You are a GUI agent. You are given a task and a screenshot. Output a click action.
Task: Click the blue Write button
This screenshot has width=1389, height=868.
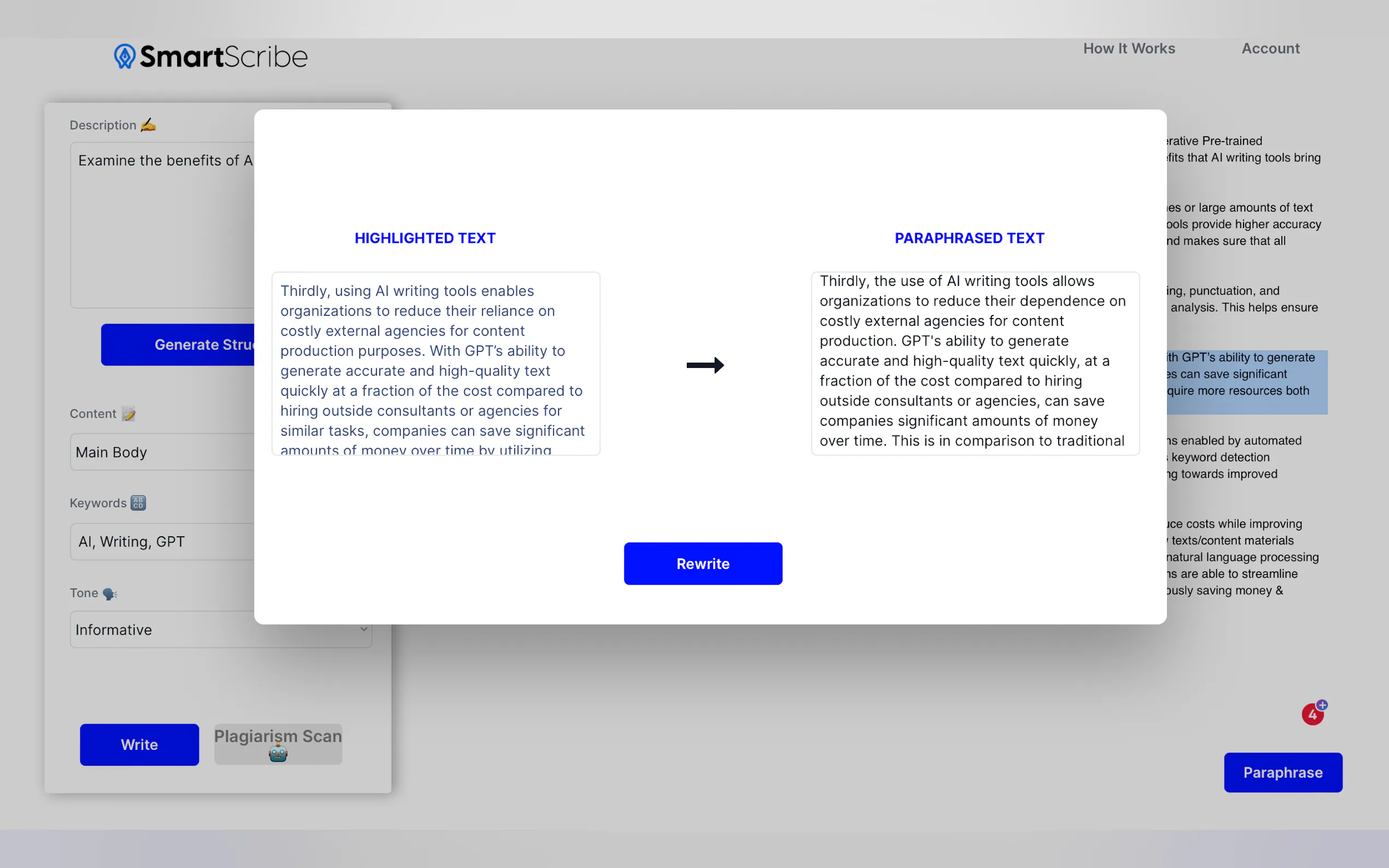pos(139,744)
